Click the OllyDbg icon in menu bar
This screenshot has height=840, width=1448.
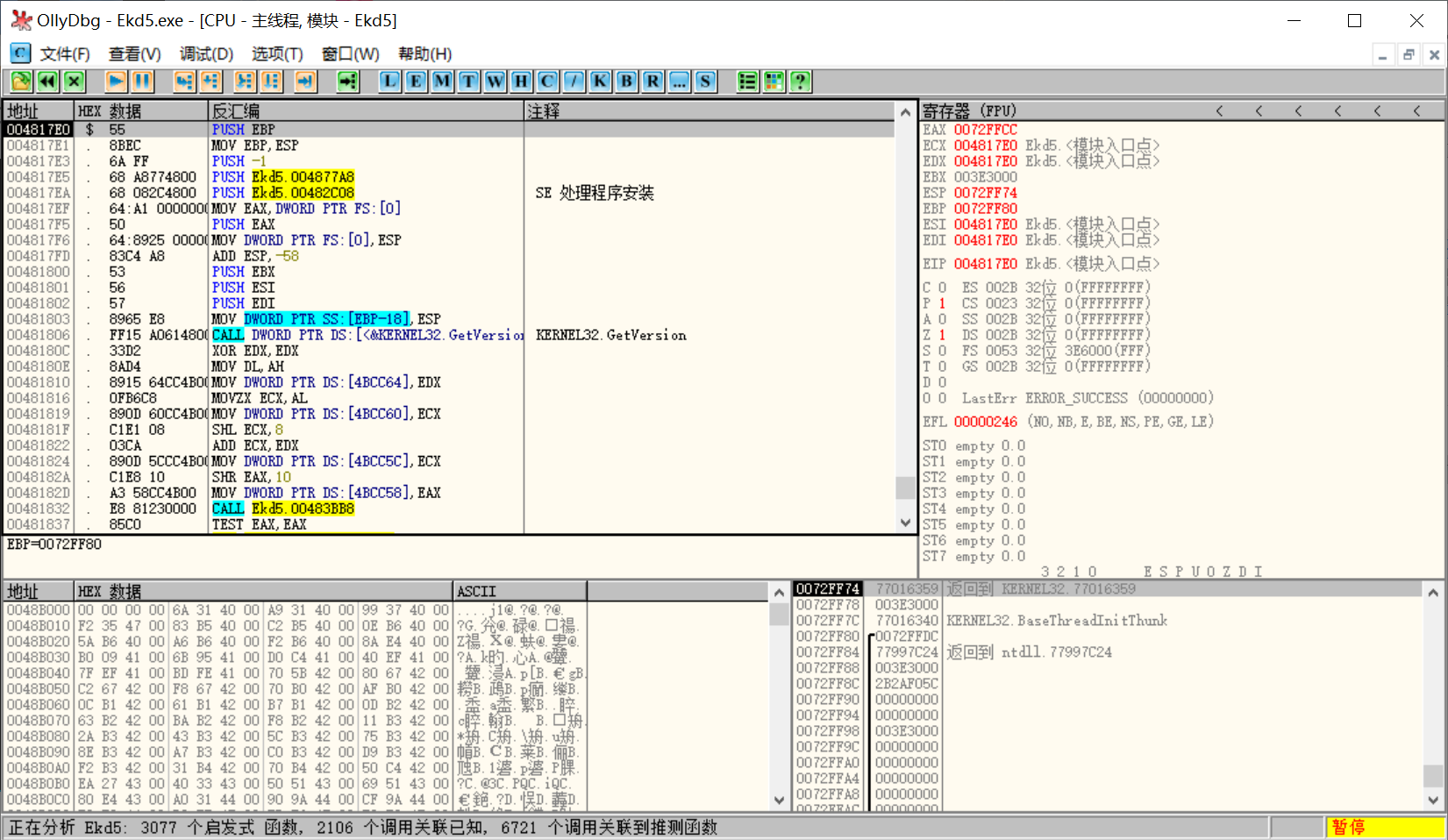coord(20,53)
